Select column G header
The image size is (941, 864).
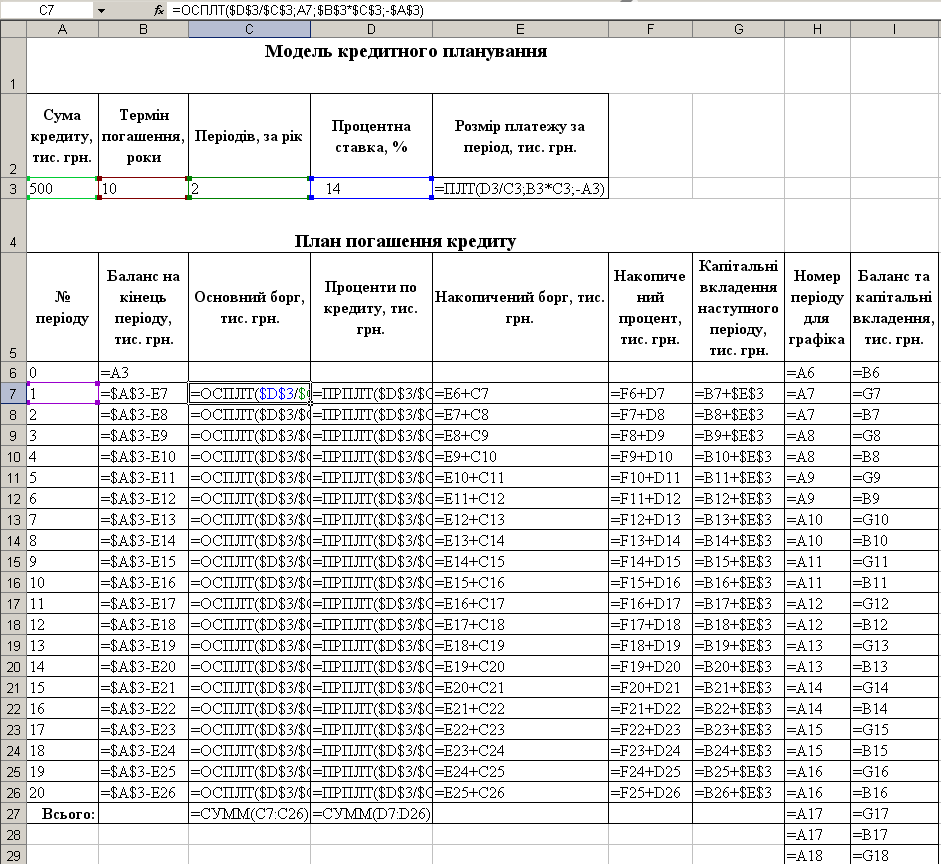739,29
